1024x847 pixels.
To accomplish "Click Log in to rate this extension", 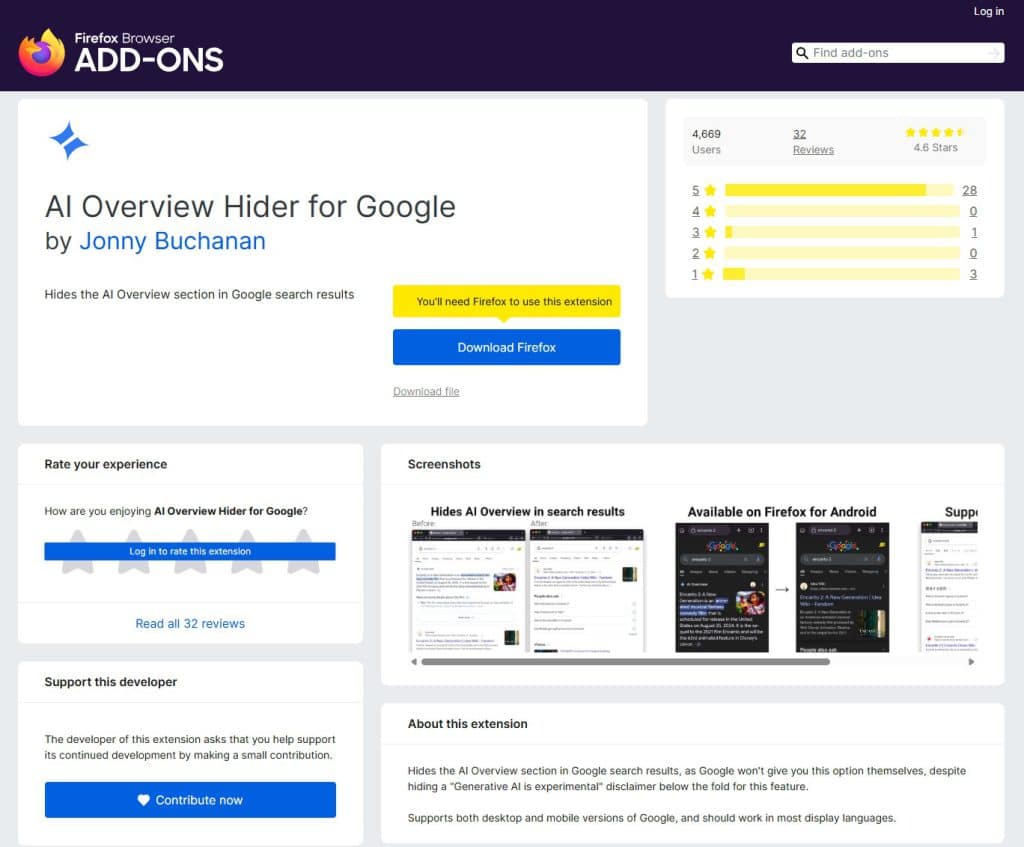I will point(190,551).
